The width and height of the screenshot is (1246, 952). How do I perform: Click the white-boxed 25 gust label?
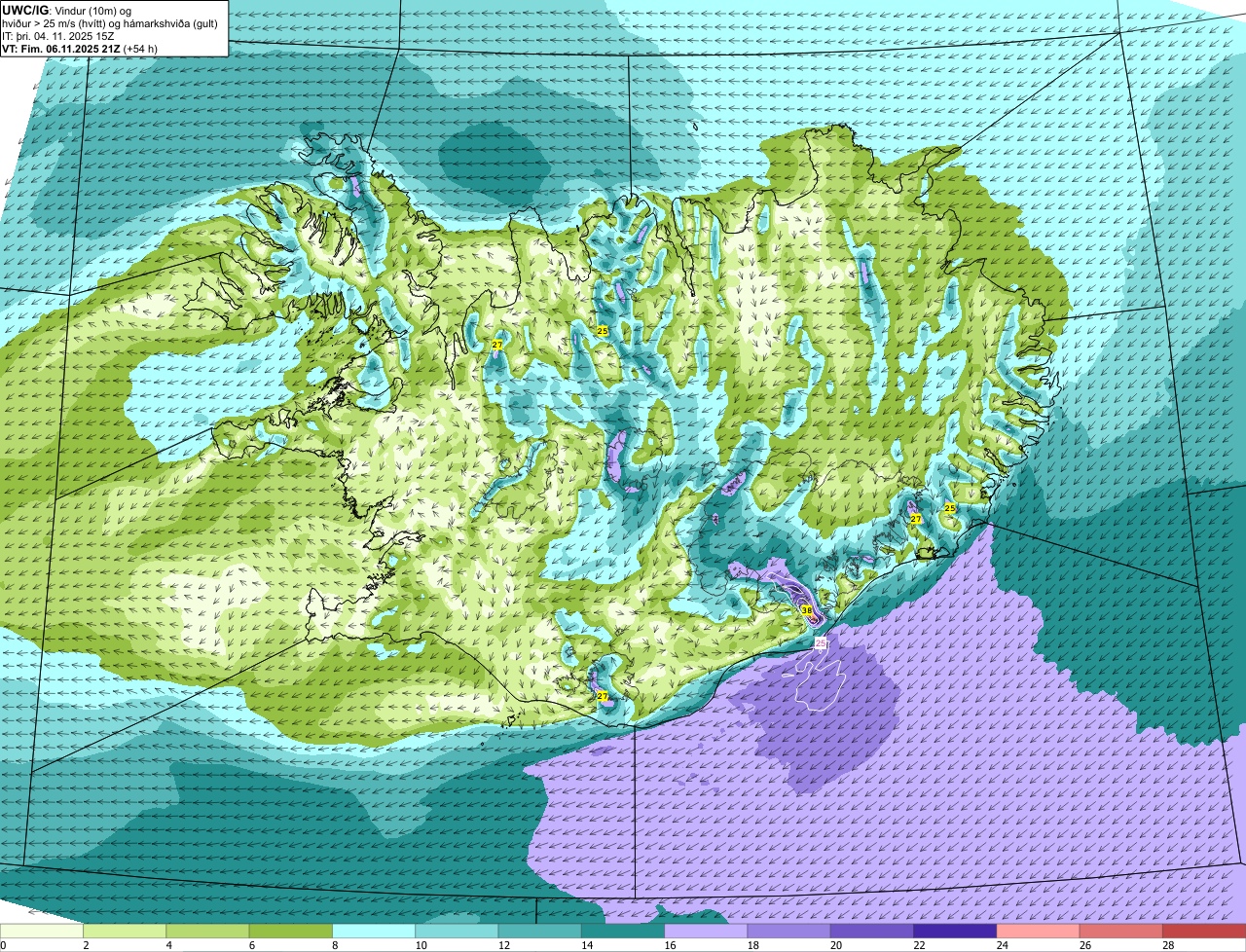(x=820, y=643)
